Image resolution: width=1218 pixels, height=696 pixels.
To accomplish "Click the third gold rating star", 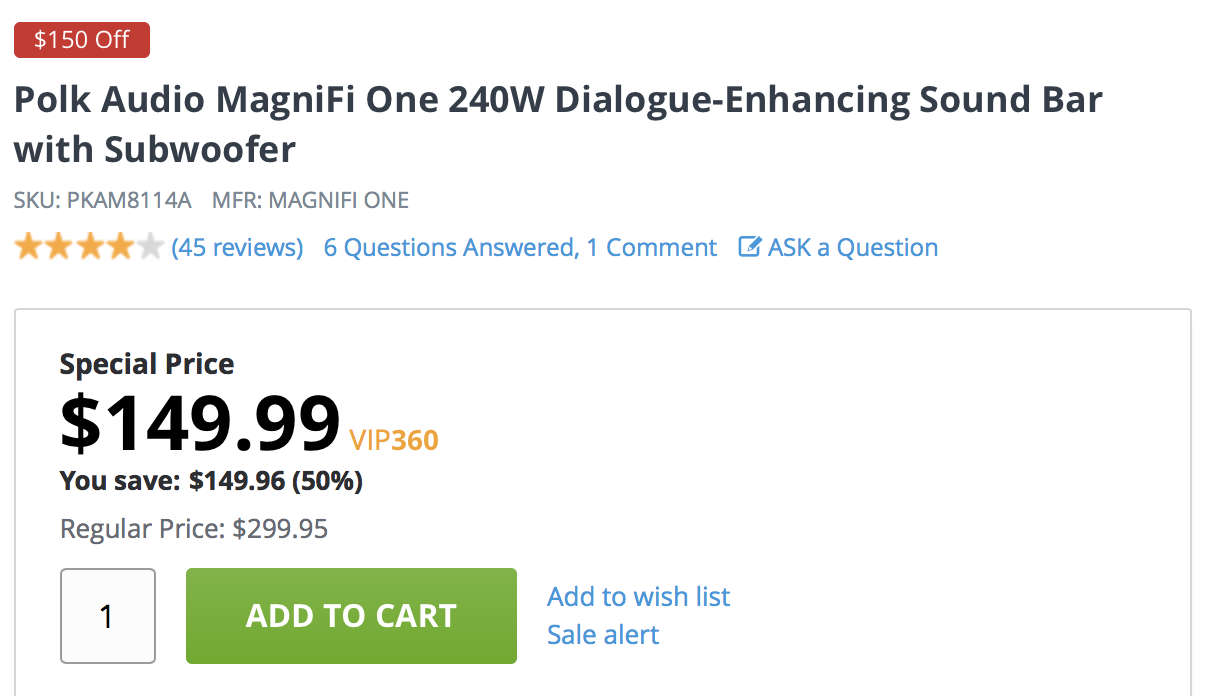I will [x=89, y=246].
